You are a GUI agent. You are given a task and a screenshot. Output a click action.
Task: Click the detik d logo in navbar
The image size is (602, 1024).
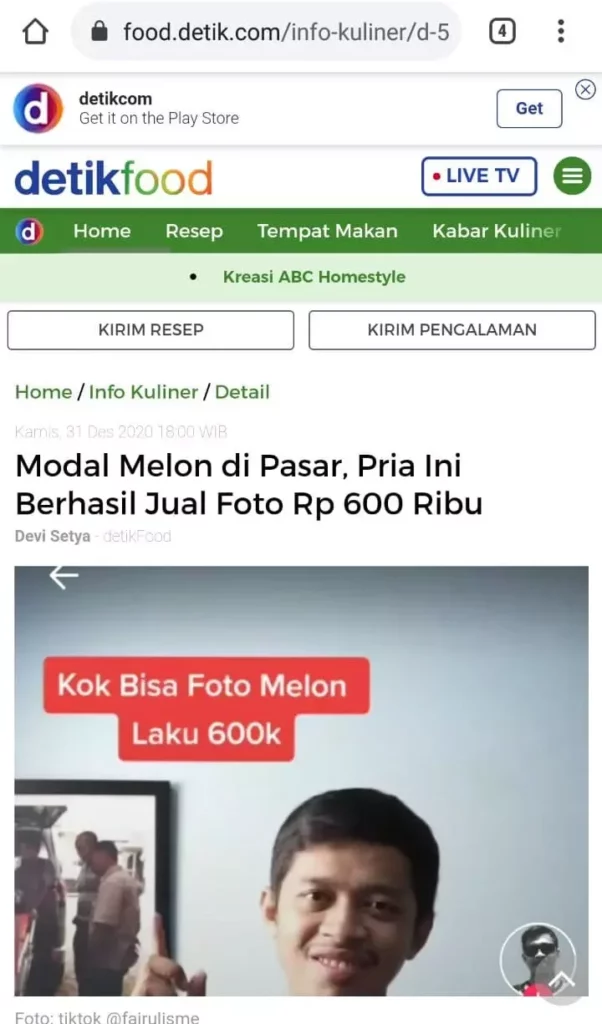click(x=29, y=231)
